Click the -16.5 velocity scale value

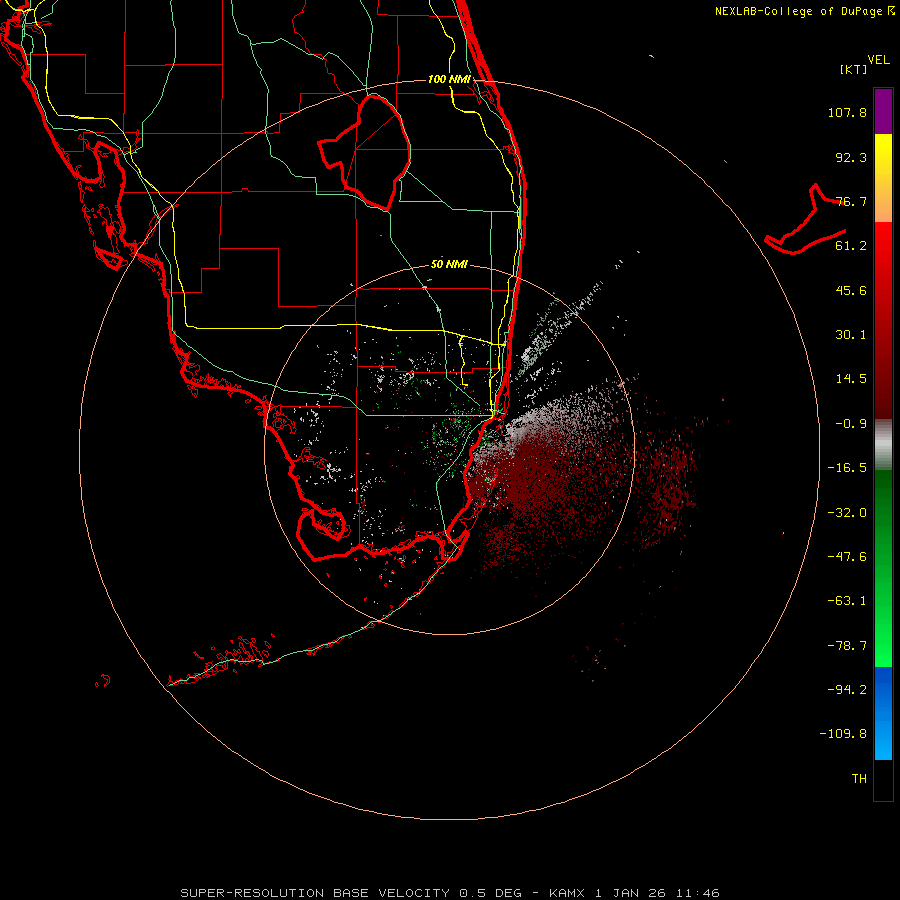847,468
